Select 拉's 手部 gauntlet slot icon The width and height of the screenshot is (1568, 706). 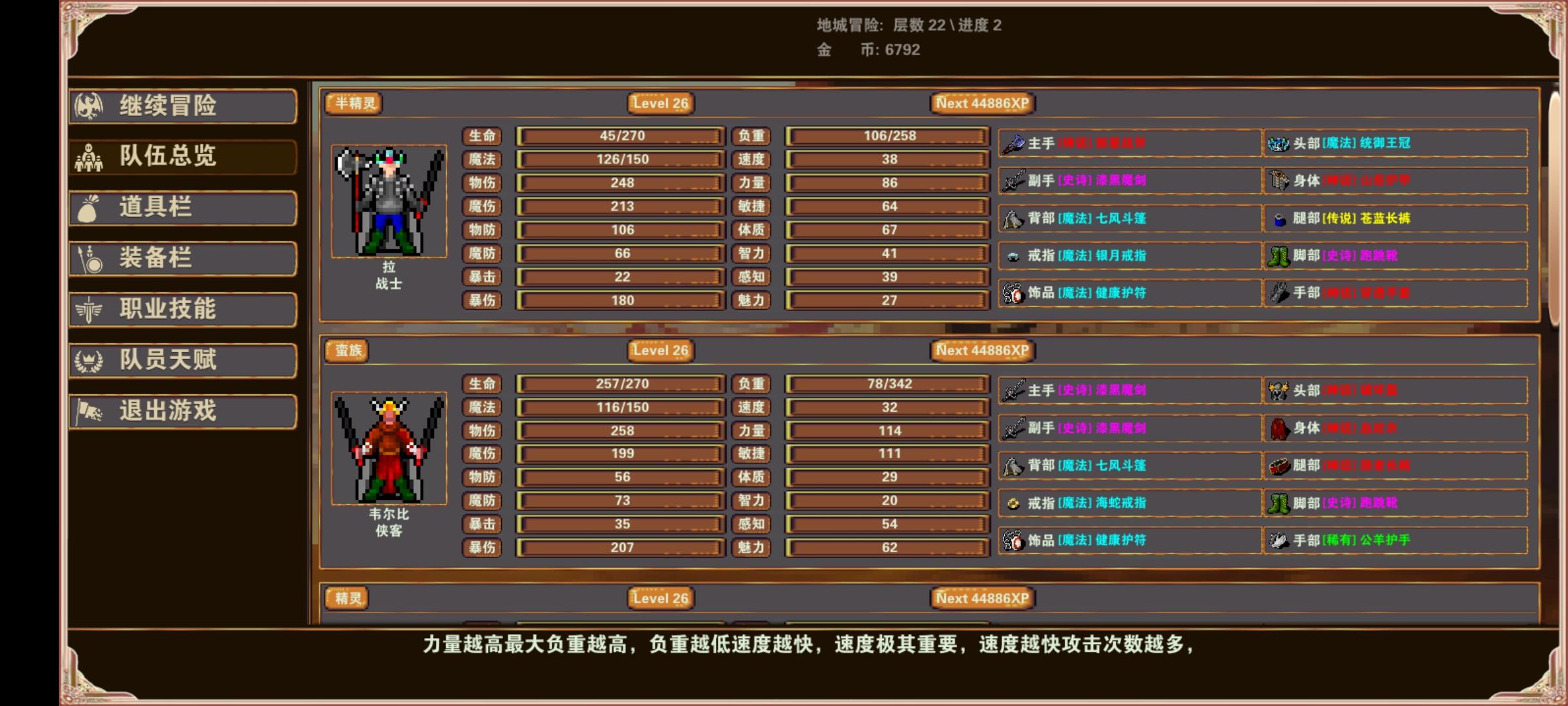coord(1278,293)
